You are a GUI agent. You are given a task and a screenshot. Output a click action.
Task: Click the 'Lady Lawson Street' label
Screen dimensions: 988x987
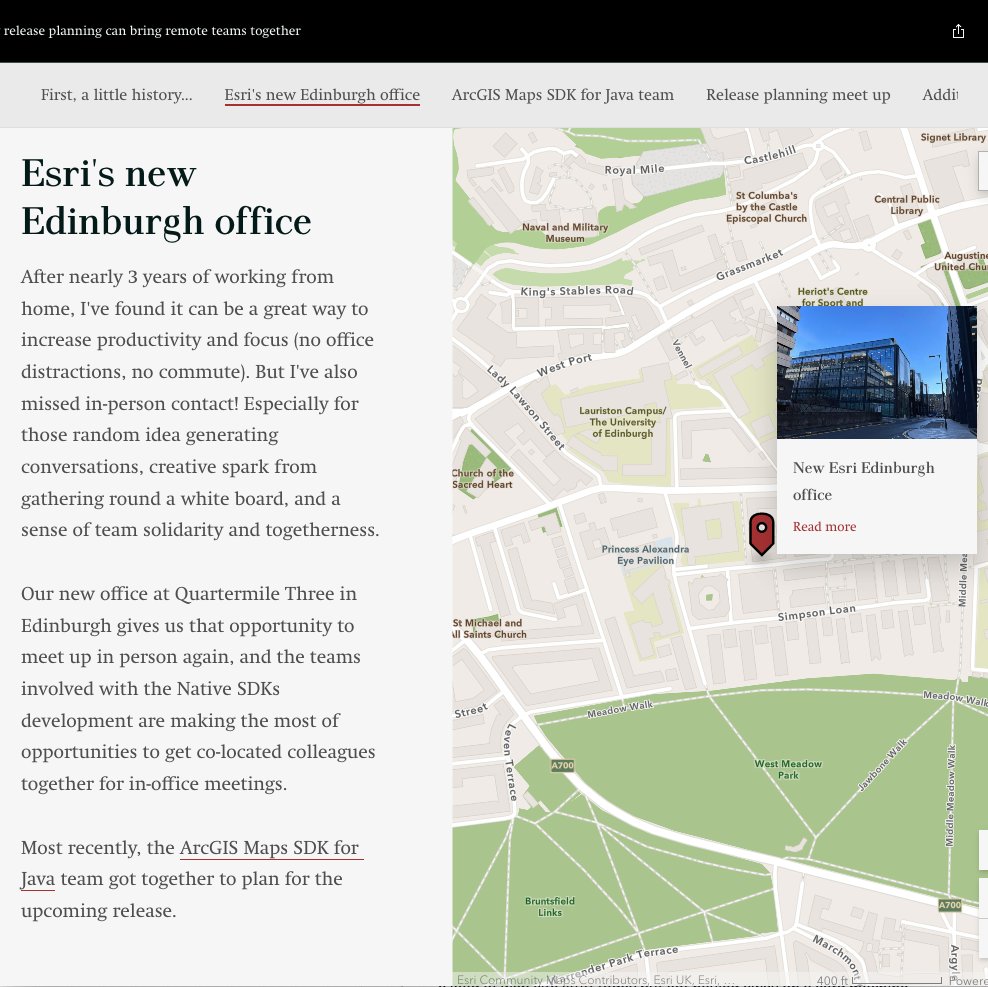click(x=526, y=407)
